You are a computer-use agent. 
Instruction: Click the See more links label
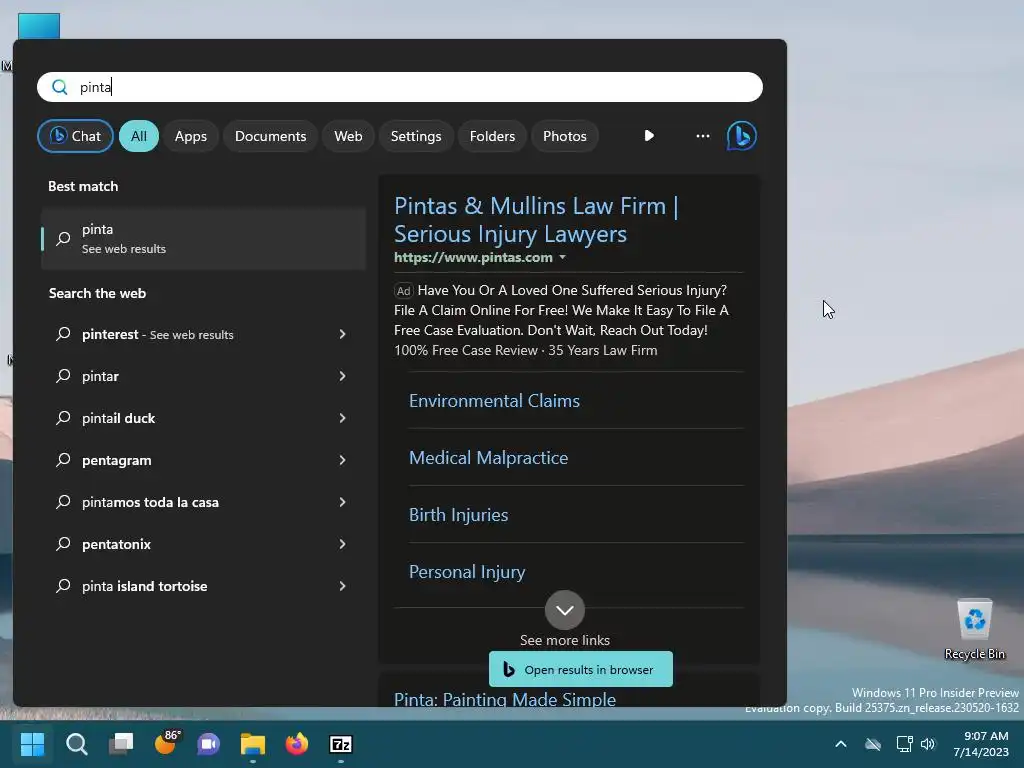point(565,640)
